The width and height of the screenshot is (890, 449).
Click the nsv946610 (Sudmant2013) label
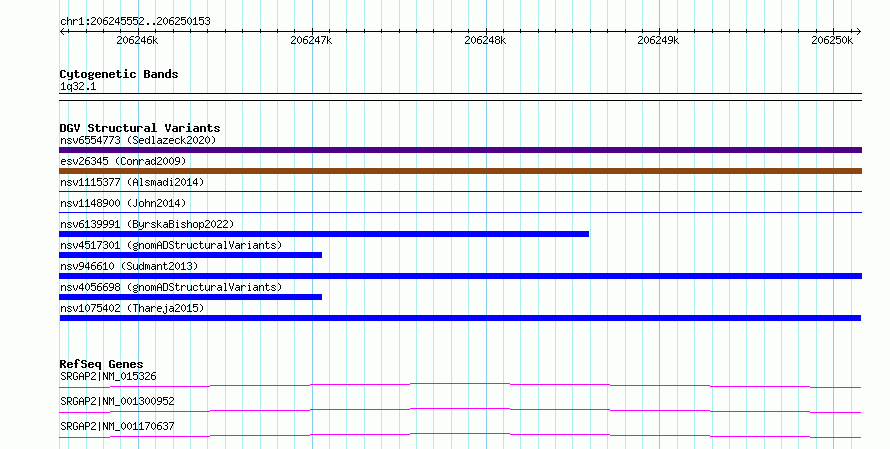(x=129, y=266)
